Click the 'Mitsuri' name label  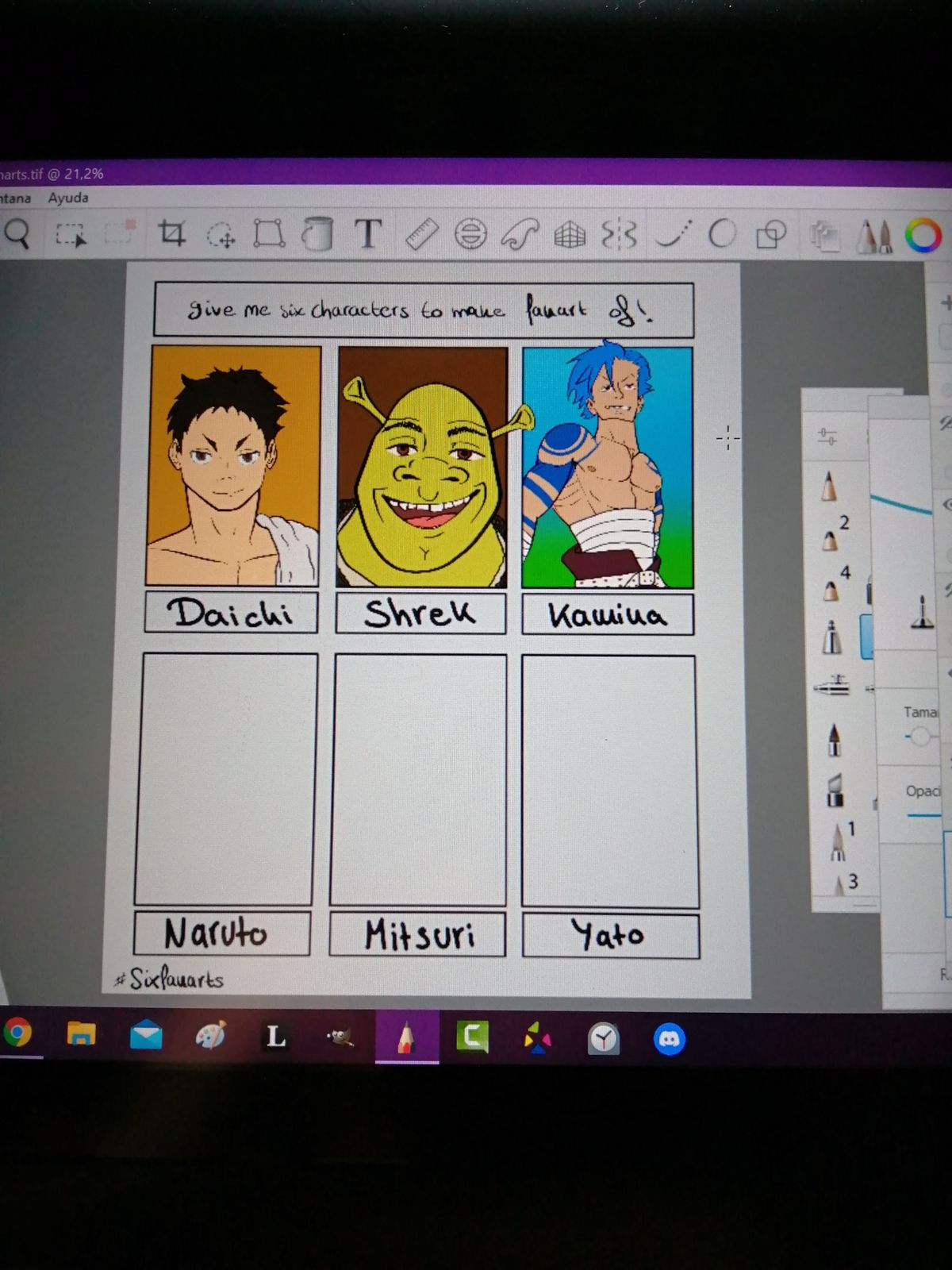pos(417,935)
